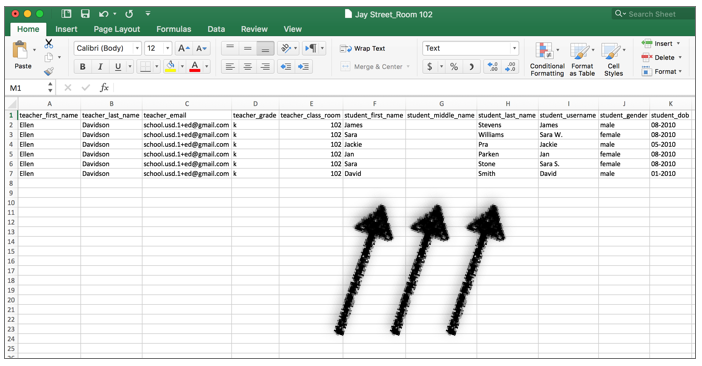Align text to bottom
This screenshot has width=702, height=366.
click(265, 48)
